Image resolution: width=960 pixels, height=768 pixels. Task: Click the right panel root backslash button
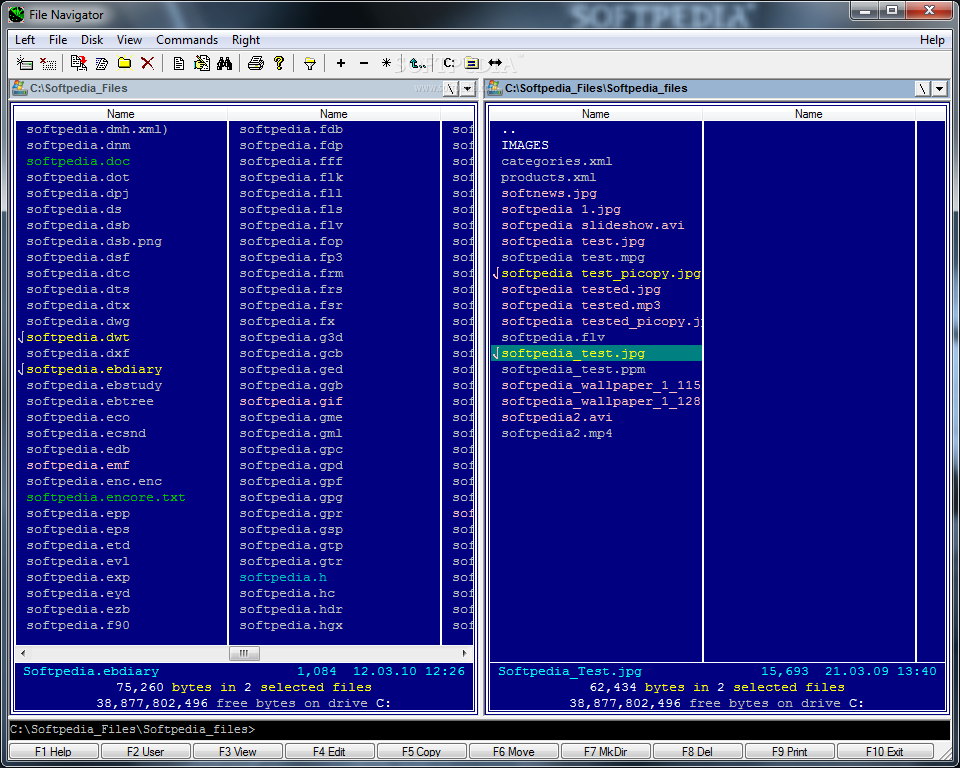[x=923, y=89]
